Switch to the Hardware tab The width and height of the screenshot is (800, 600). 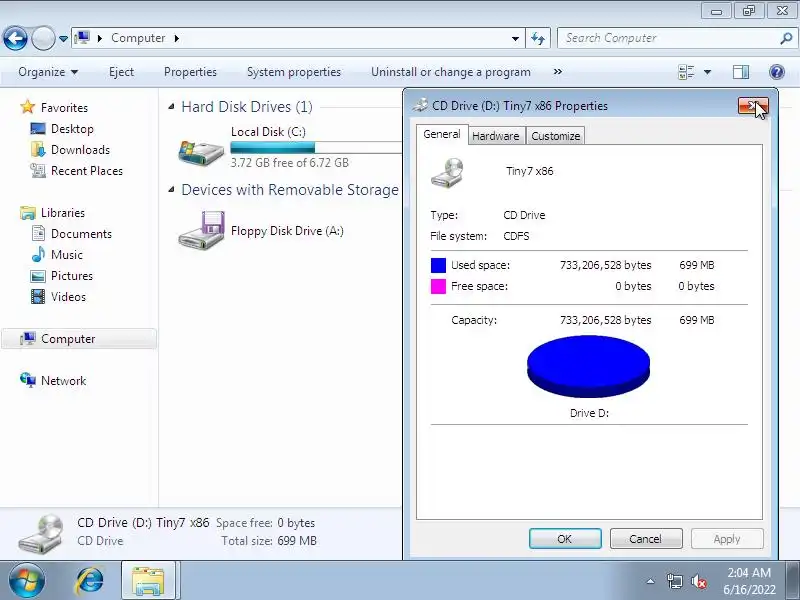pos(496,136)
